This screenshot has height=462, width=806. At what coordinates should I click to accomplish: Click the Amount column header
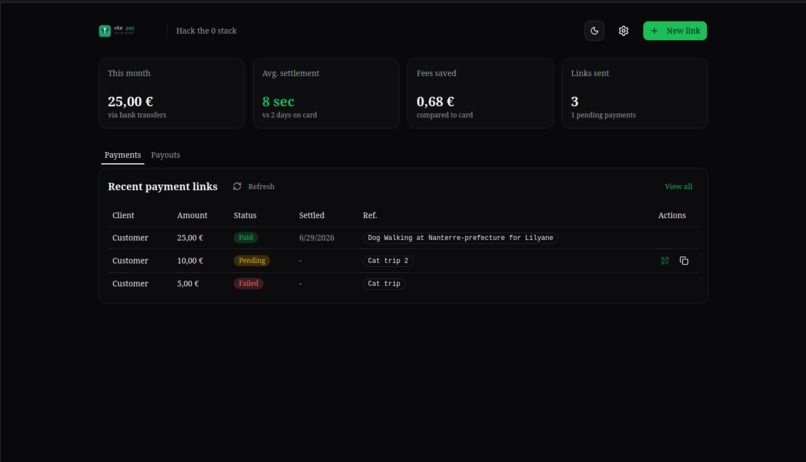tap(192, 215)
